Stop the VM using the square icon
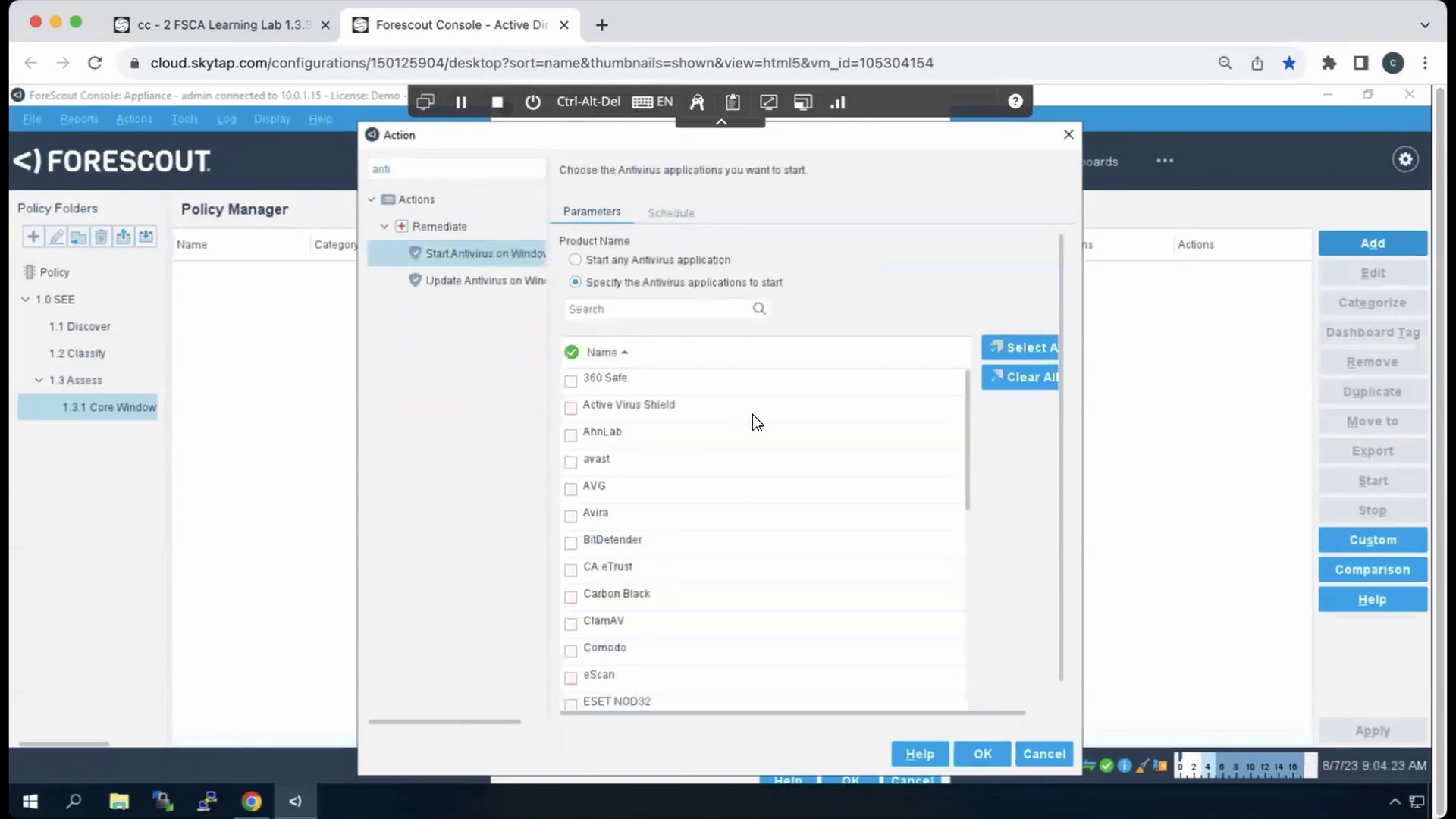This screenshot has width=1456, height=819. (497, 102)
